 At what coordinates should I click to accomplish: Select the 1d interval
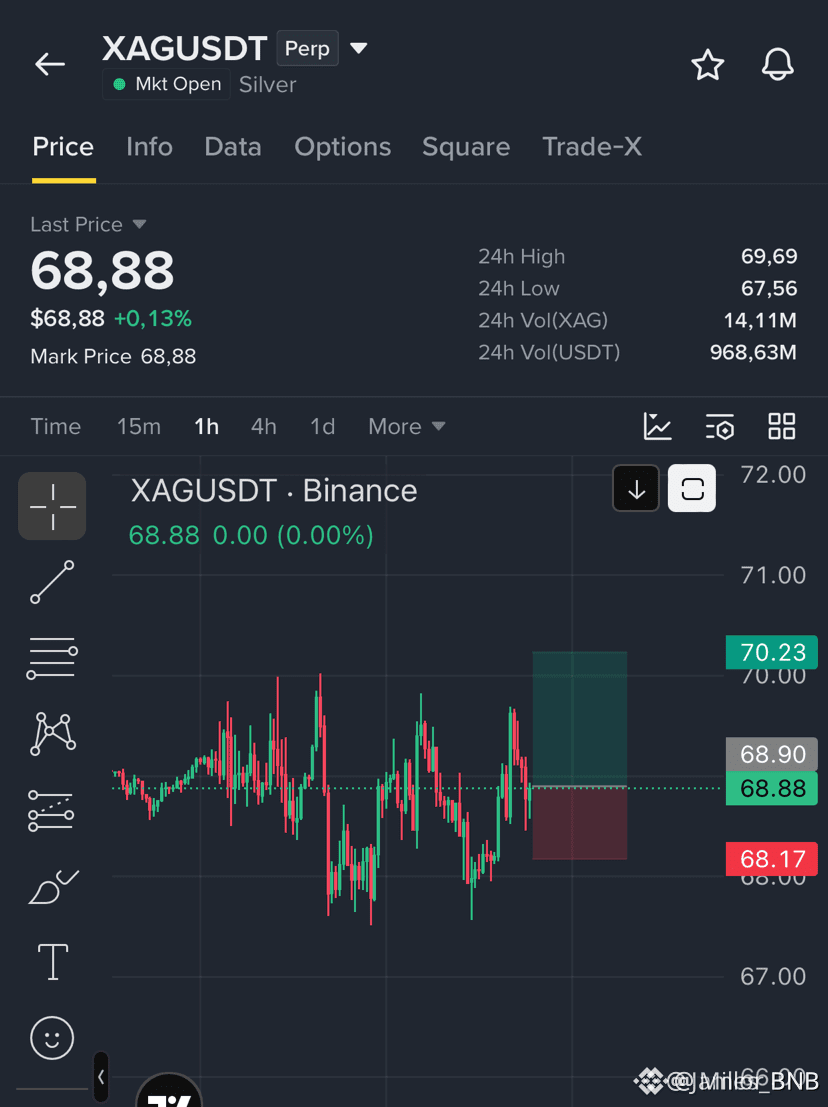323,426
